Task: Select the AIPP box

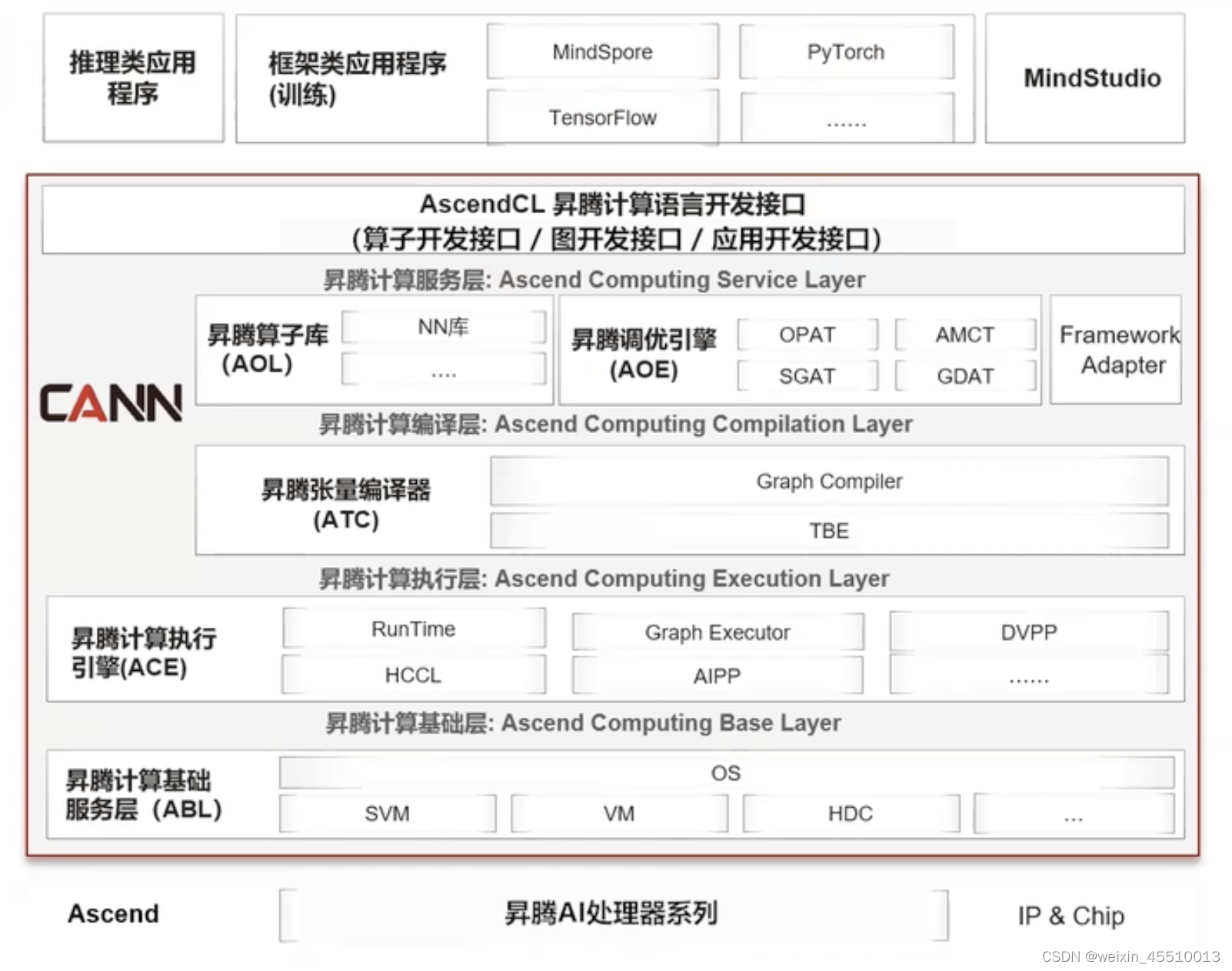Action: 718,676
